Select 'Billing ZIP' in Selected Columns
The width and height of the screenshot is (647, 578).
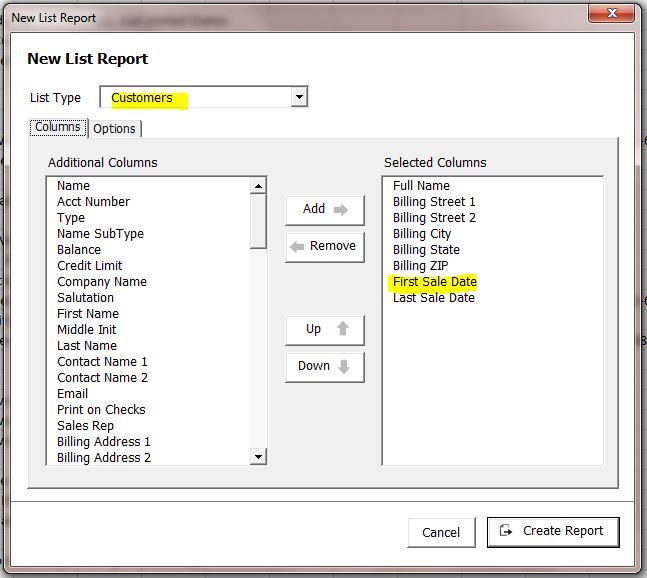420,266
